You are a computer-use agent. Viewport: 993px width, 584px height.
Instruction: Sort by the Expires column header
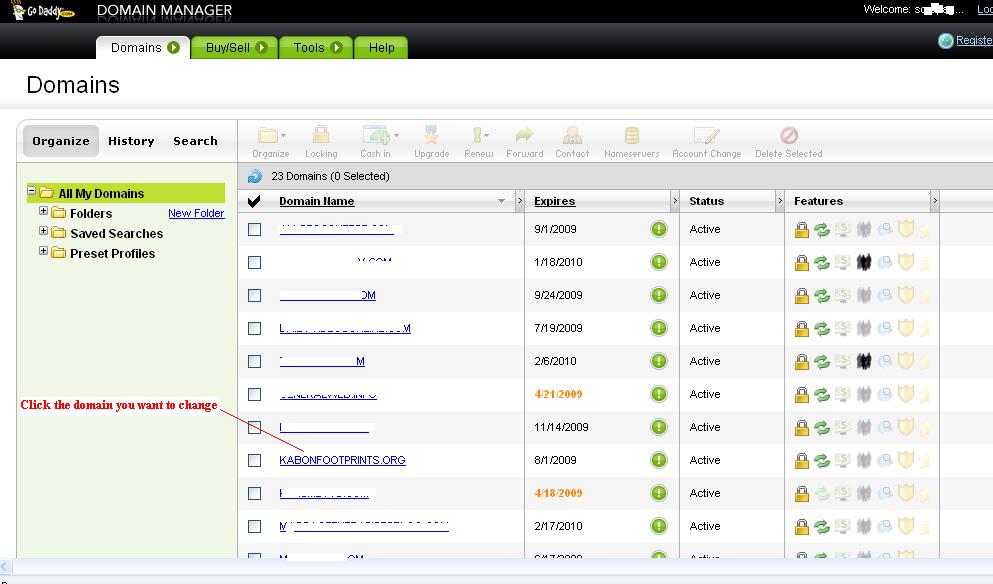pyautogui.click(x=554, y=201)
